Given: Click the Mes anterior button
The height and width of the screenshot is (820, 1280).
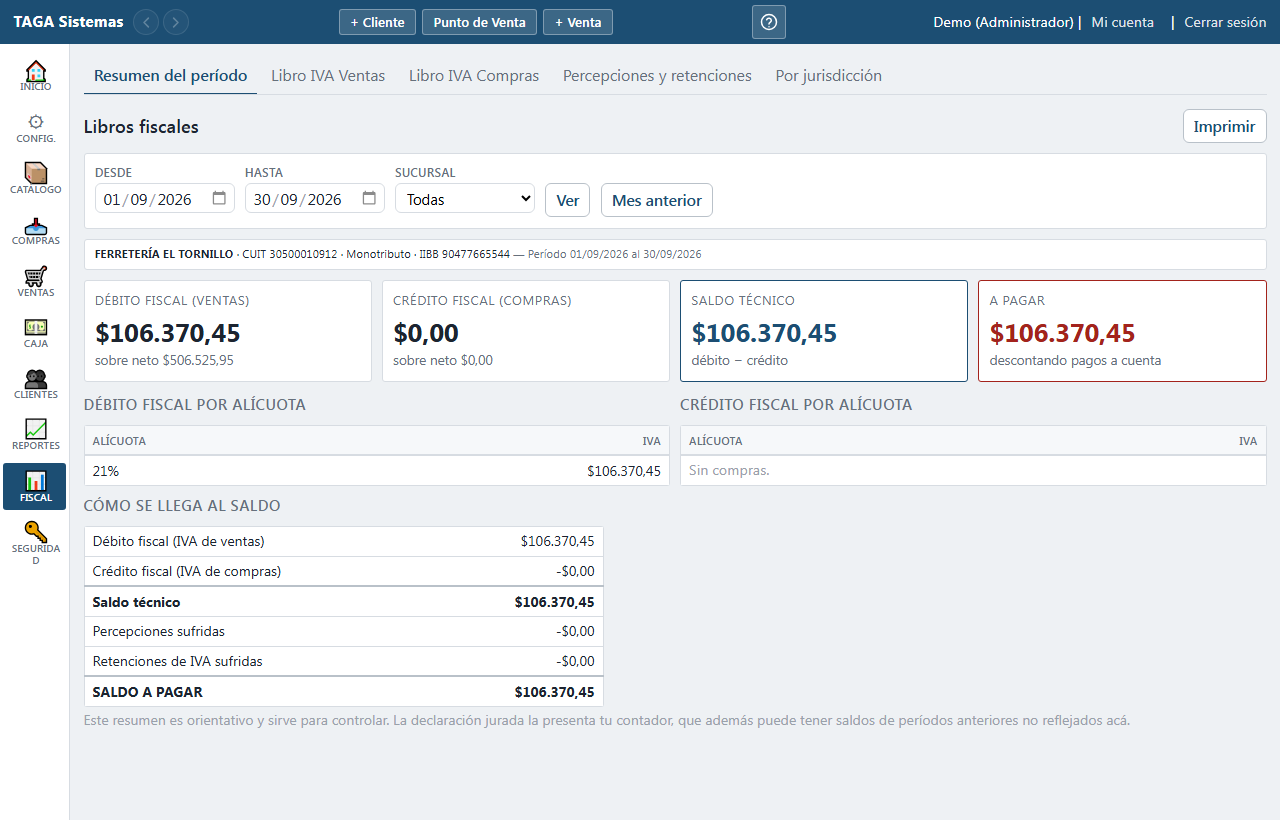Looking at the screenshot, I should point(657,200).
